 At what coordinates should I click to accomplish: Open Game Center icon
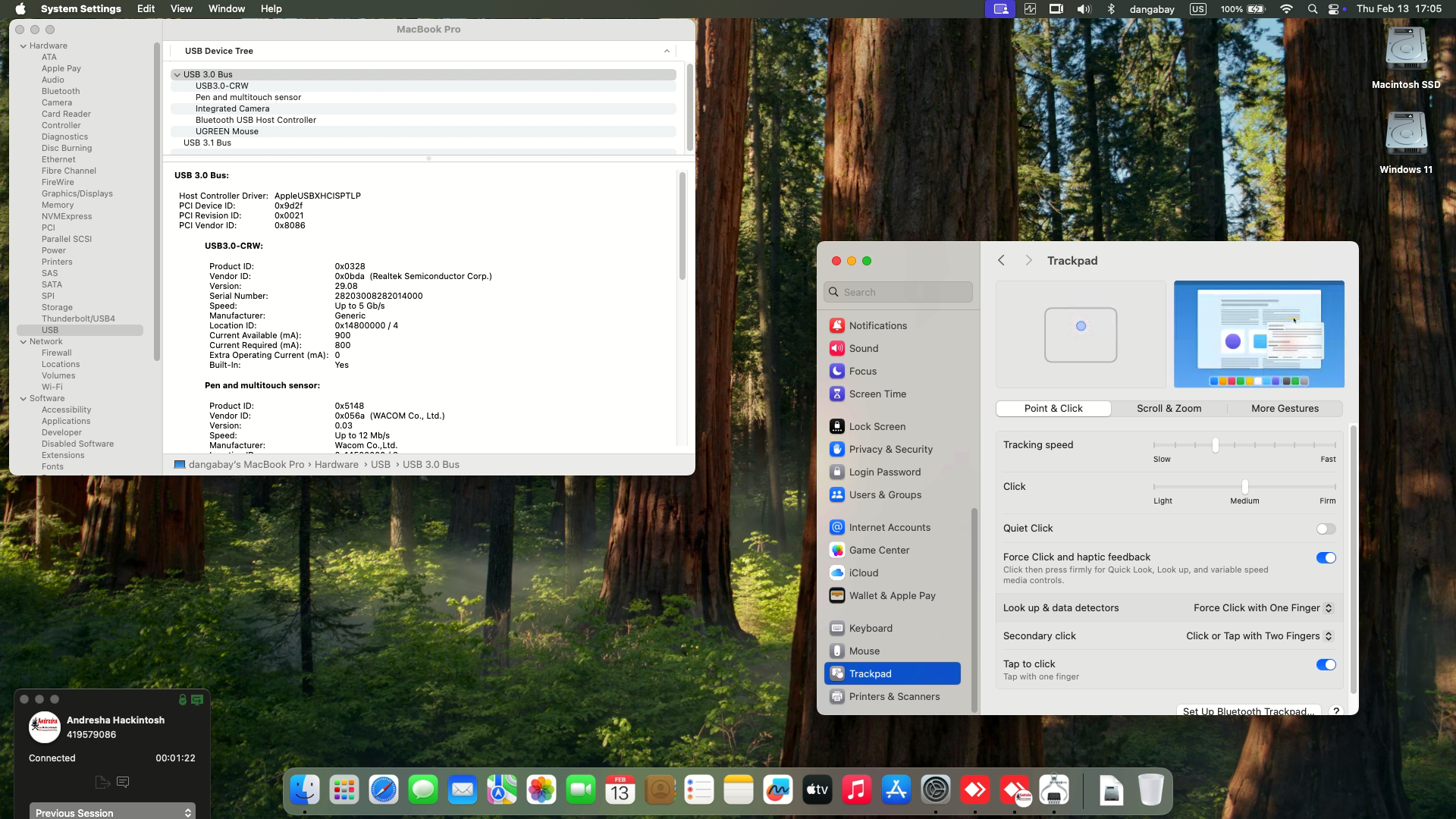pyautogui.click(x=837, y=550)
